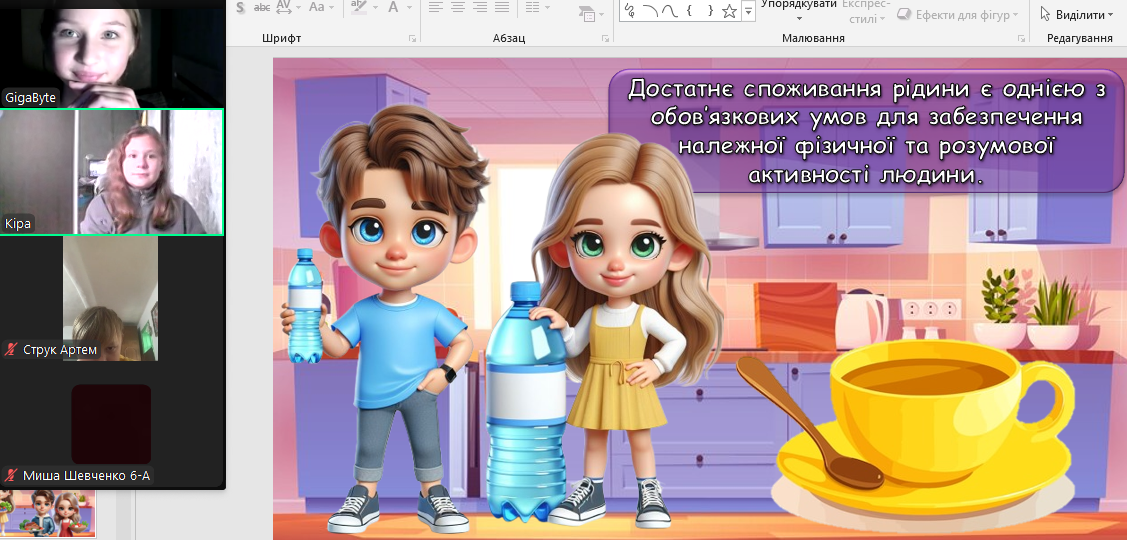Open the Упорядкувати arrange menu
This screenshot has height=540, width=1127.
(x=799, y=12)
